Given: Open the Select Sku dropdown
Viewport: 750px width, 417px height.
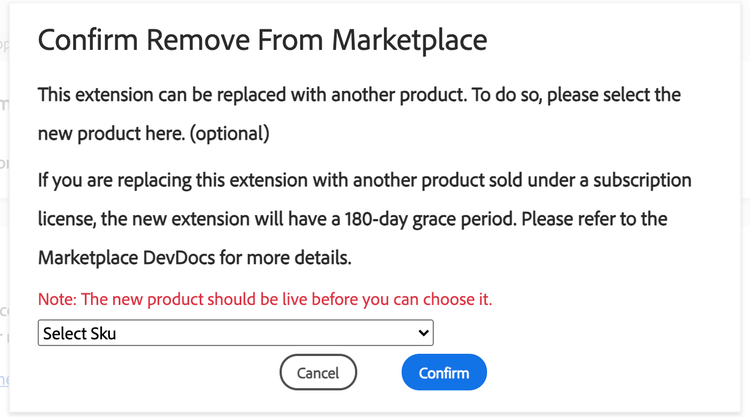Looking at the screenshot, I should coord(235,333).
